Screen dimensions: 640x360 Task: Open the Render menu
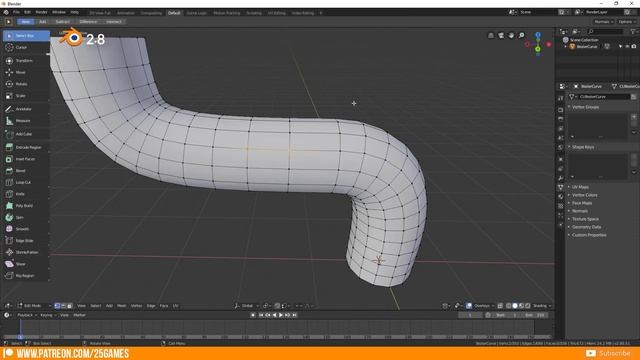(x=41, y=13)
